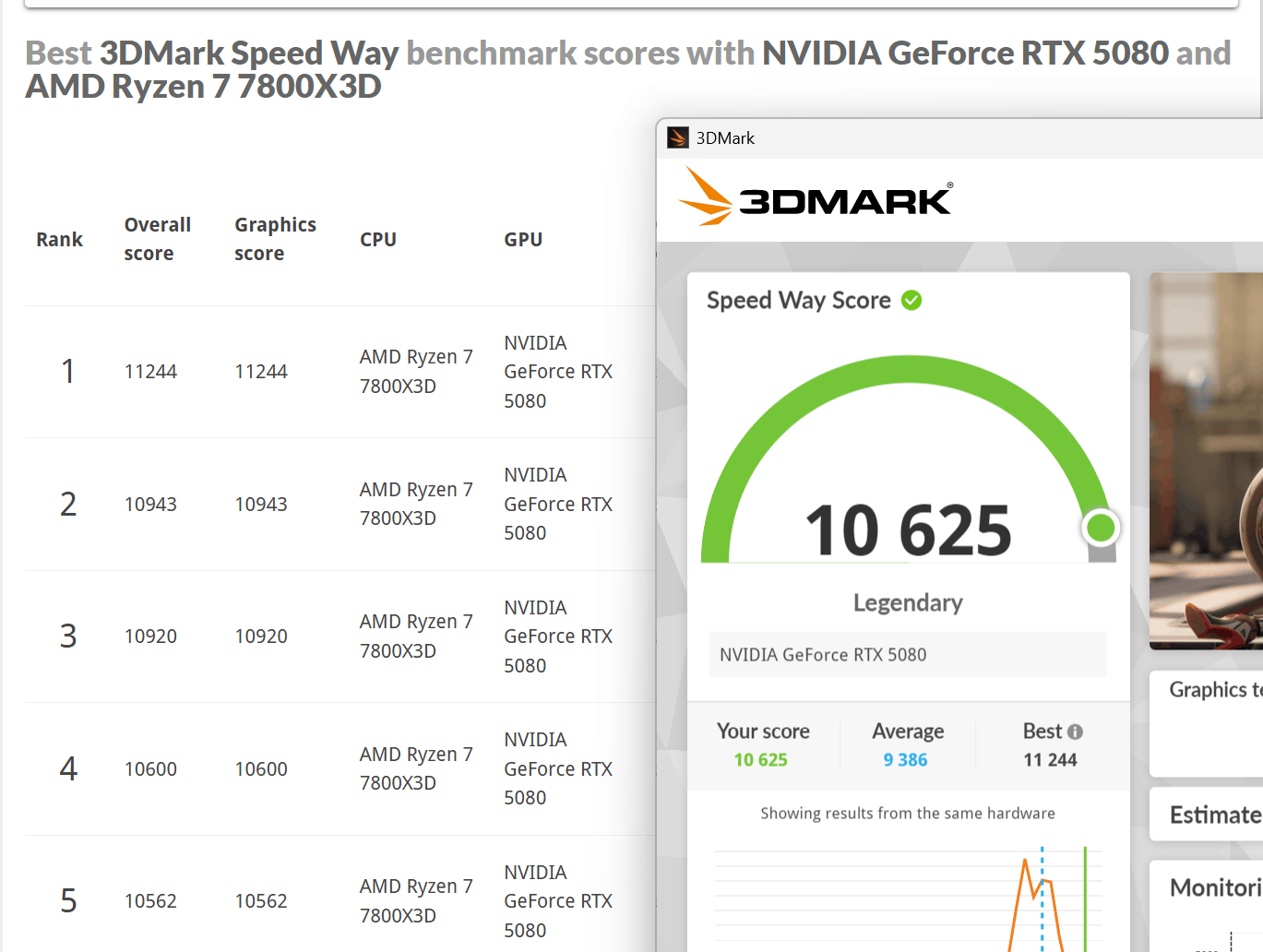The image size is (1263, 952).
Task: Click the NVIDIA GeForce RTX 5080 GPU in rank 1 row
Action: 558,372
